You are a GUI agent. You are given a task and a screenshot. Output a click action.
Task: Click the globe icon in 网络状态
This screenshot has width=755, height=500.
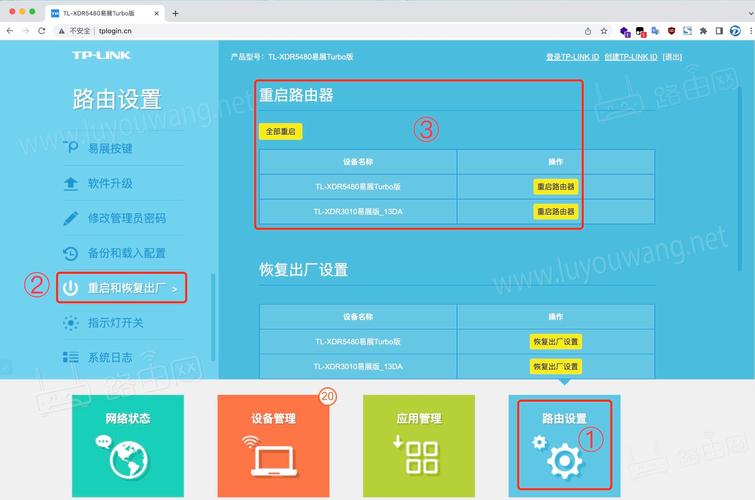129,460
